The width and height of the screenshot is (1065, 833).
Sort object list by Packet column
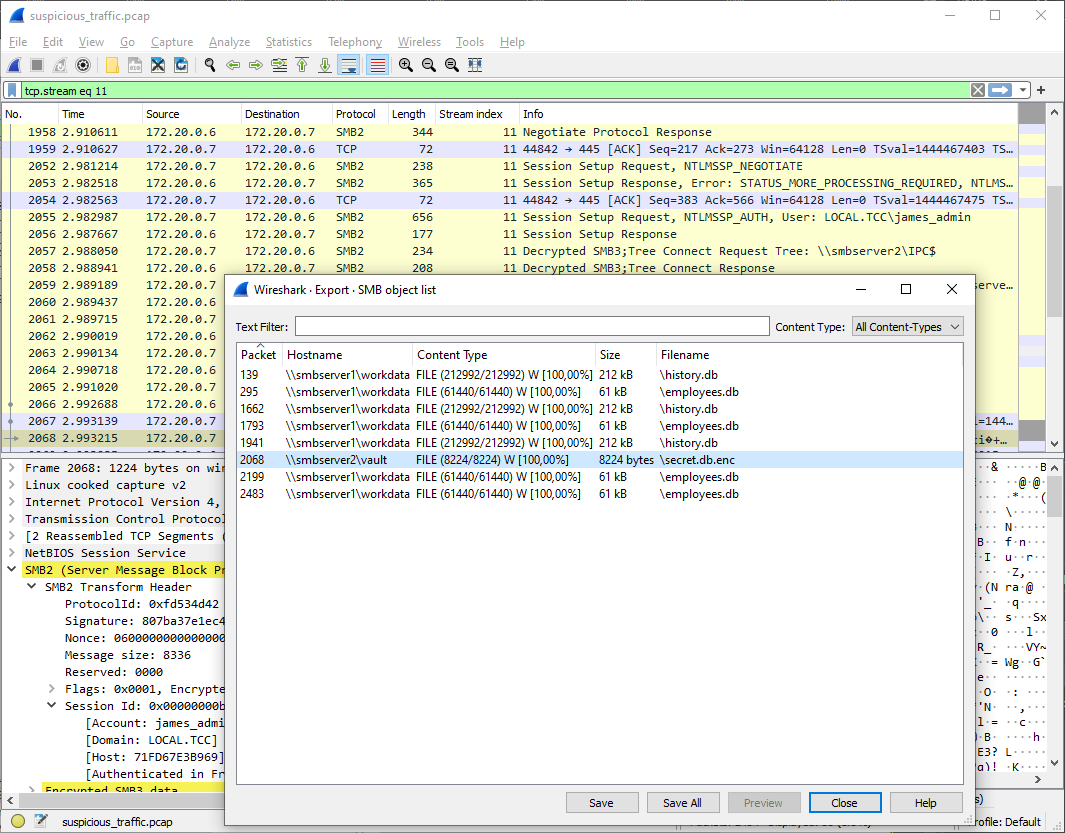coord(259,355)
